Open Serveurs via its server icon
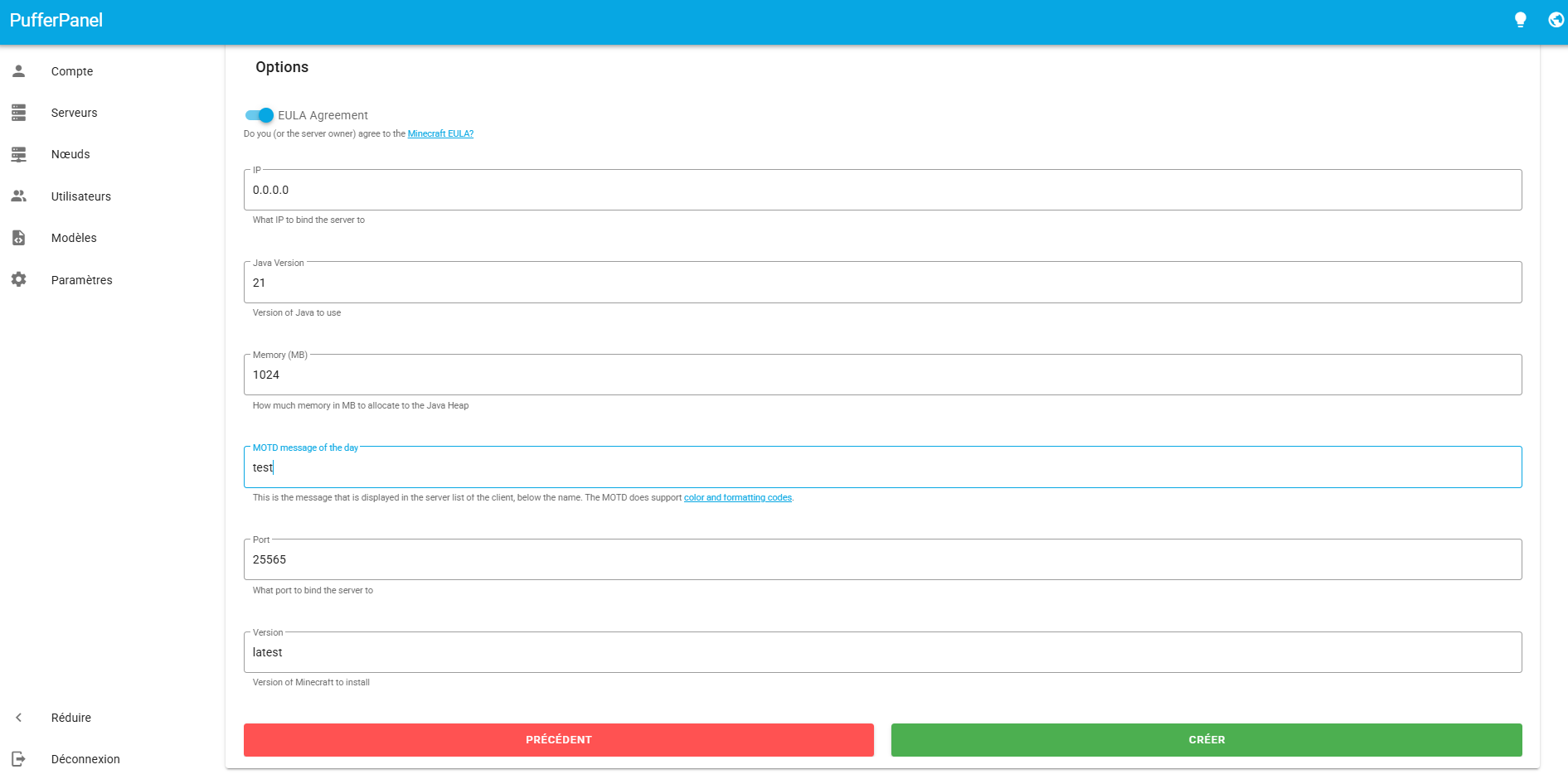The image size is (1568, 779). point(19,113)
